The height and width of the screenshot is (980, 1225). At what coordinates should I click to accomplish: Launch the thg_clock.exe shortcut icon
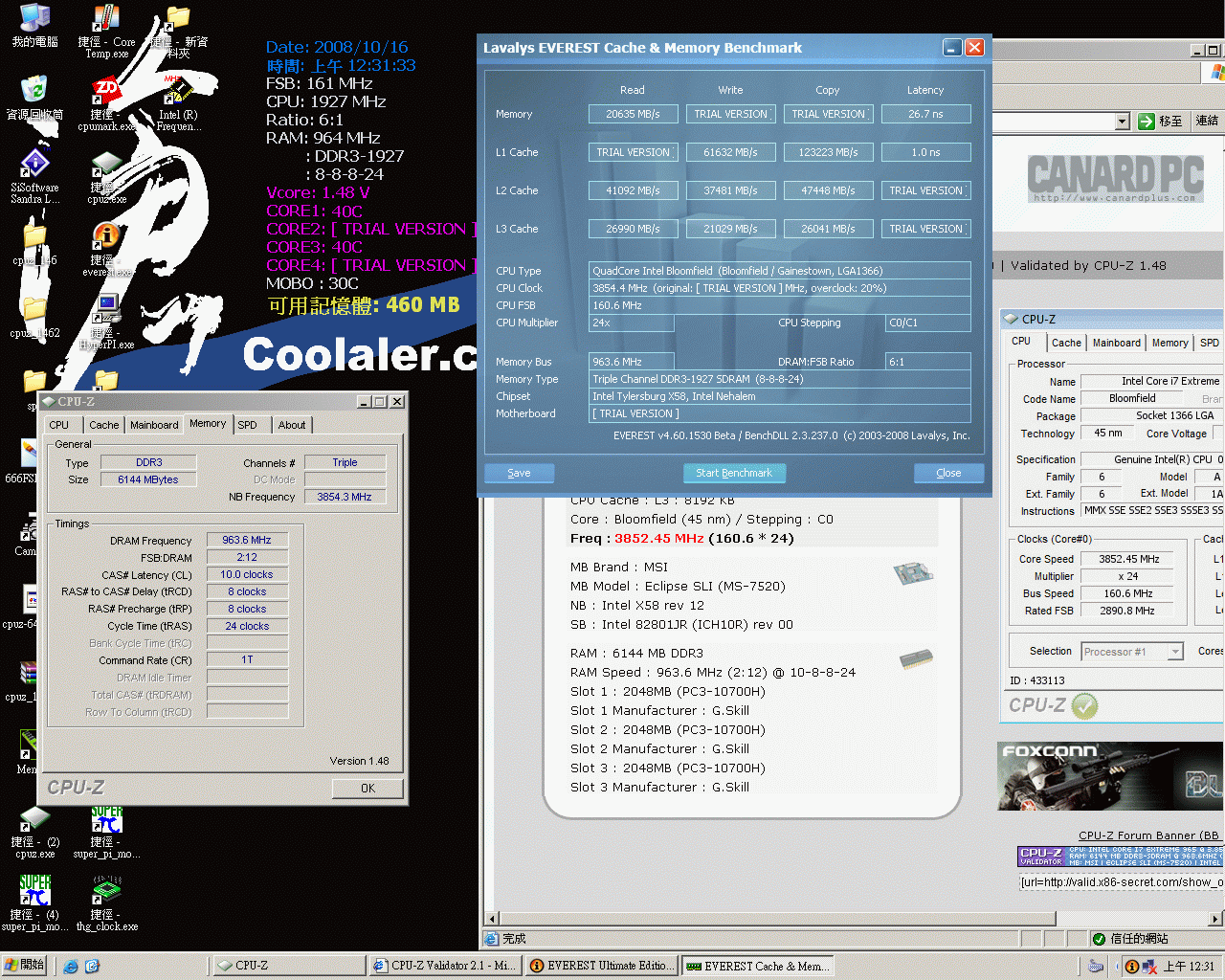pyautogui.click(x=105, y=890)
